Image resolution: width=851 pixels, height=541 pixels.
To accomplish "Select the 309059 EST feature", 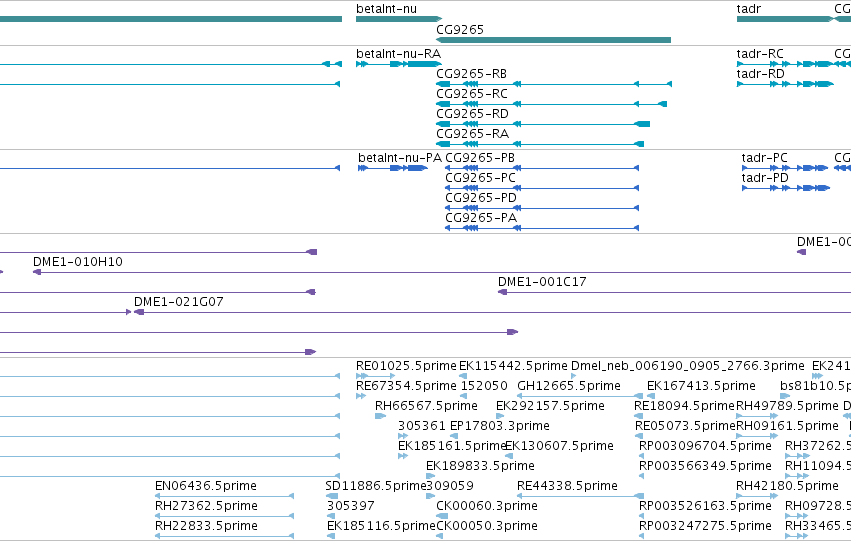I will click(430, 496).
